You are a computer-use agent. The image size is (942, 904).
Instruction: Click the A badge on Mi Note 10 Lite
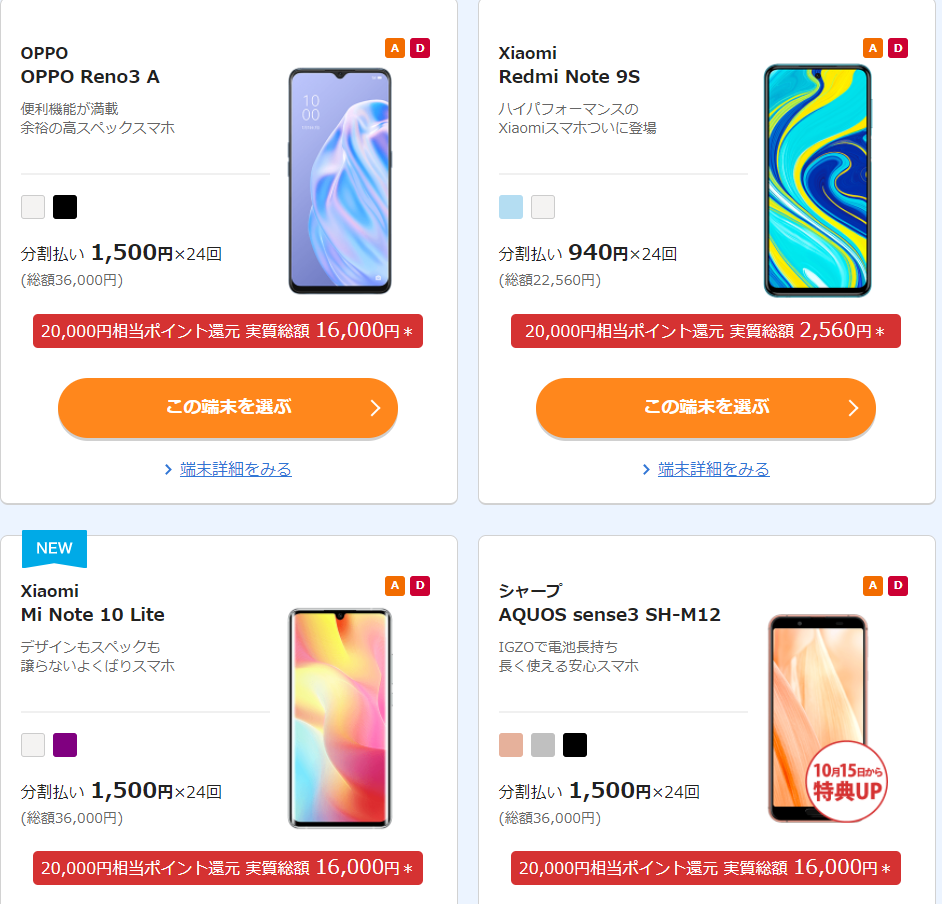395,586
